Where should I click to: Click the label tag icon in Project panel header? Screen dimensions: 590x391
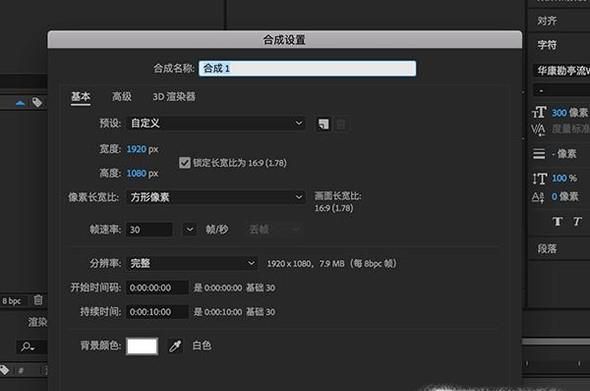pos(37,102)
